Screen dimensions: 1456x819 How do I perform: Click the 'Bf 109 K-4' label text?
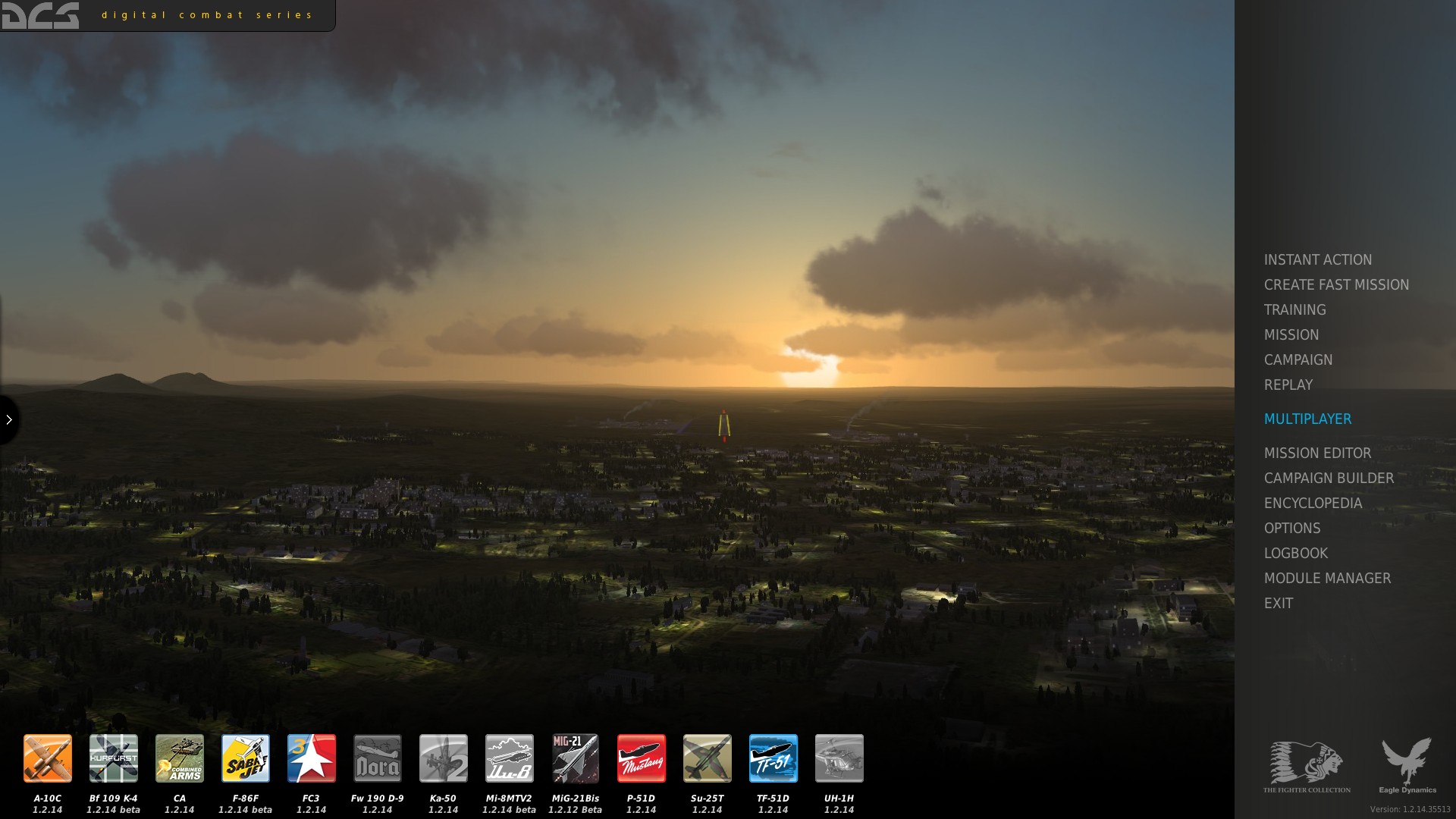[x=113, y=799]
